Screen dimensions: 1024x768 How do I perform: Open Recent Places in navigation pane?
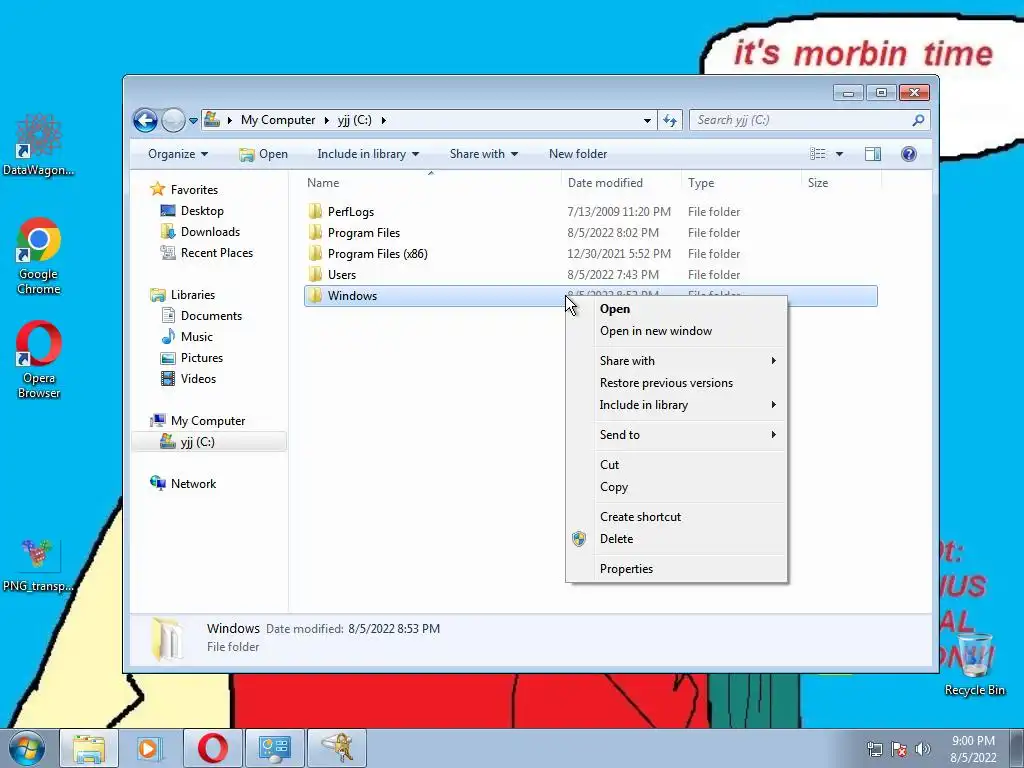(x=216, y=253)
